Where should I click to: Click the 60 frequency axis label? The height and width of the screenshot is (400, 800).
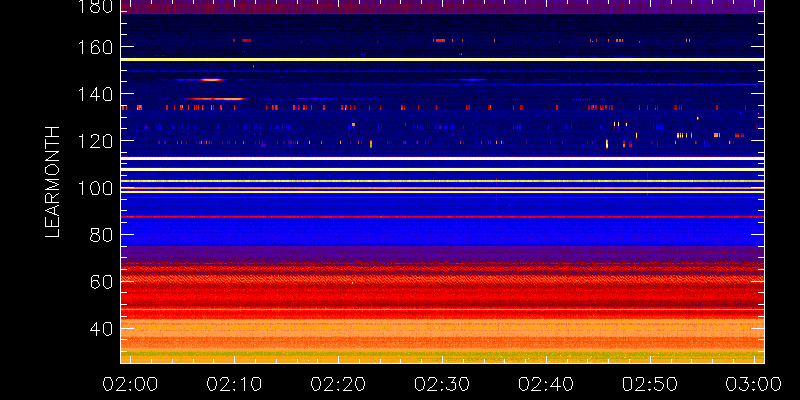coord(101,282)
